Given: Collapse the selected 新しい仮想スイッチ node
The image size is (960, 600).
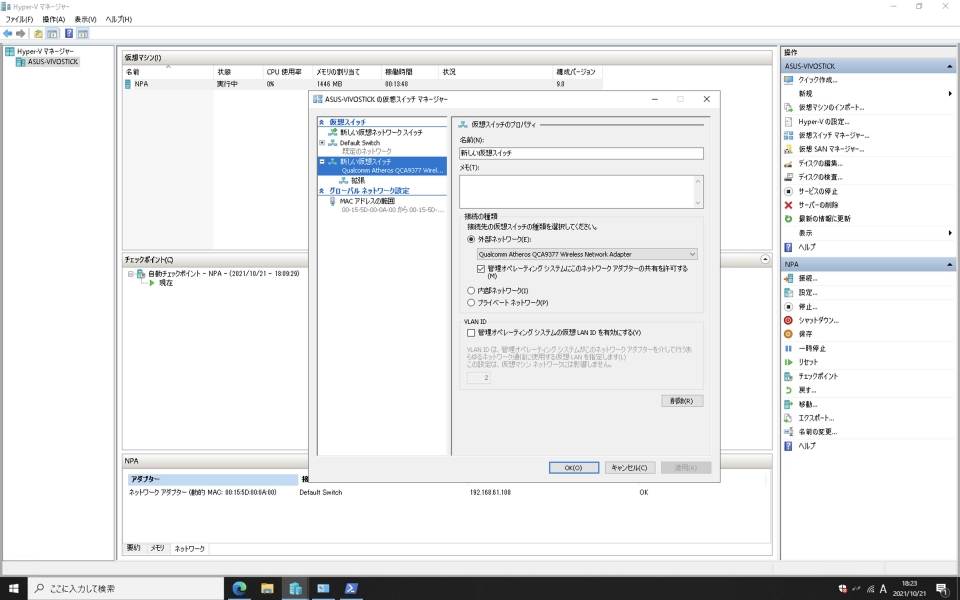Looking at the screenshot, I should point(322,162).
